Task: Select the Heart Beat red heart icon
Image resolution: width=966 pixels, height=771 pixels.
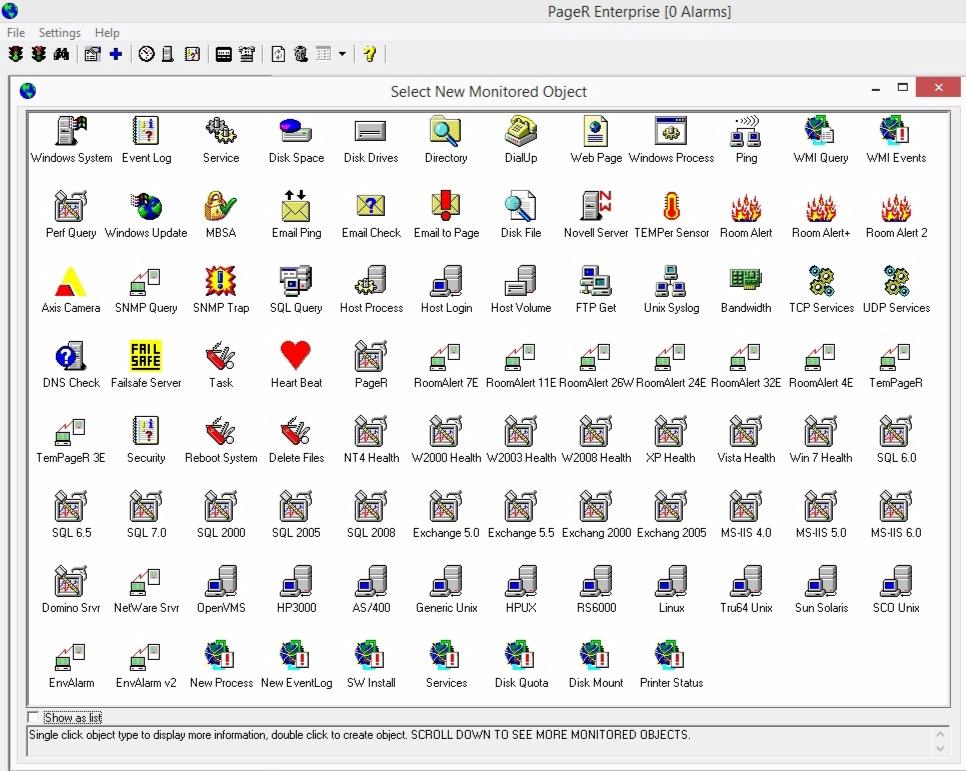Action: tap(296, 356)
